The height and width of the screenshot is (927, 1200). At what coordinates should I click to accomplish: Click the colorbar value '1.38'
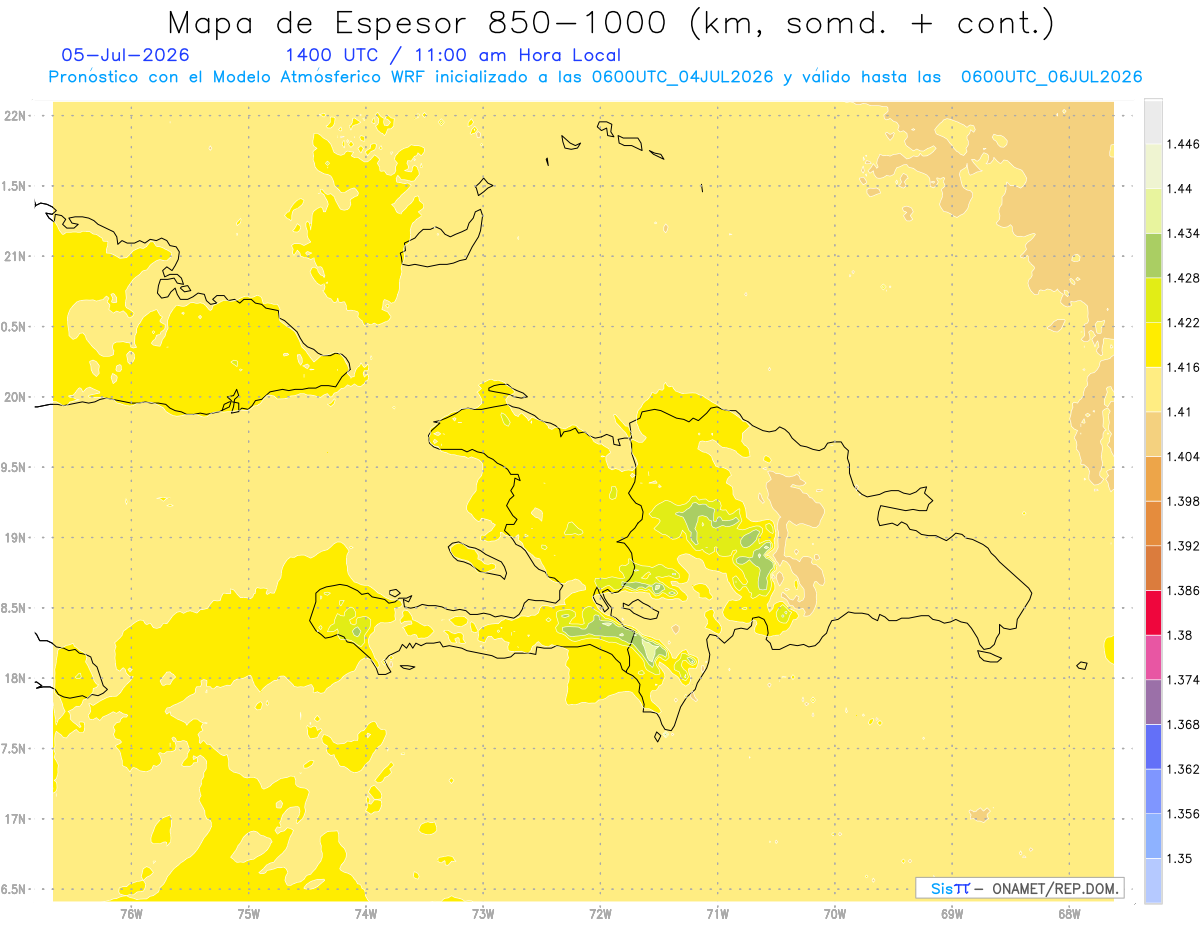click(x=1180, y=635)
